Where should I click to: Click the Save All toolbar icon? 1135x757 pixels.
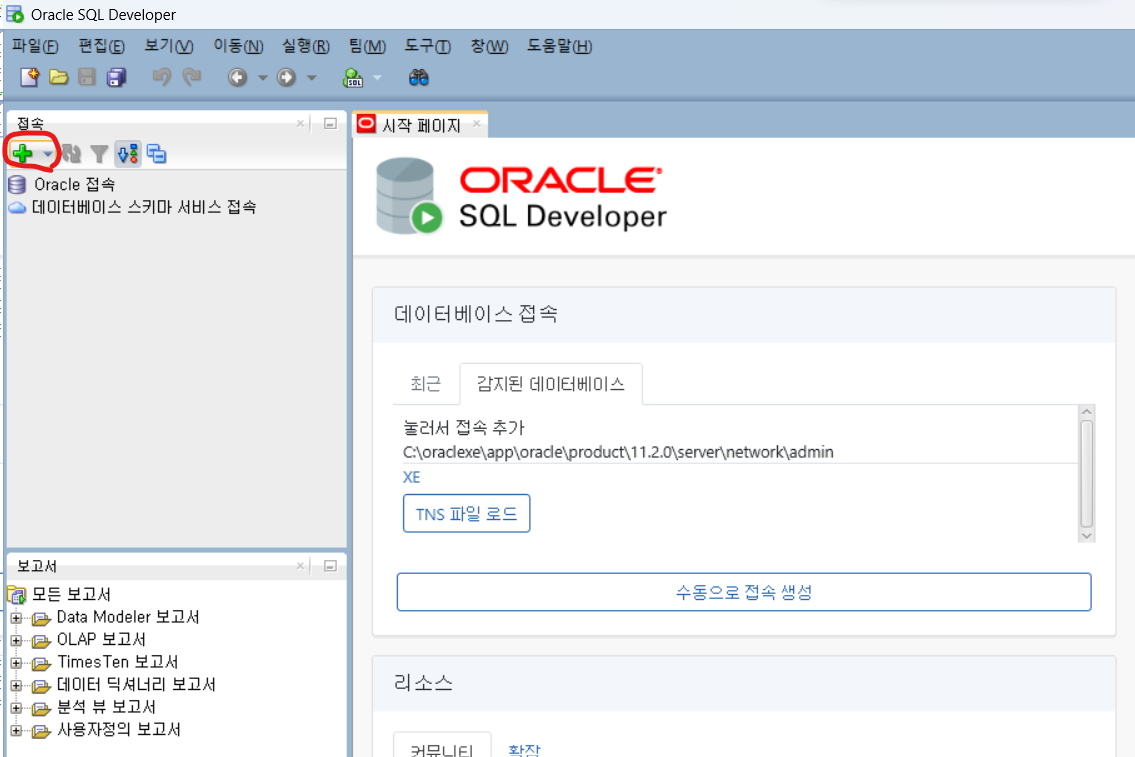(117, 77)
